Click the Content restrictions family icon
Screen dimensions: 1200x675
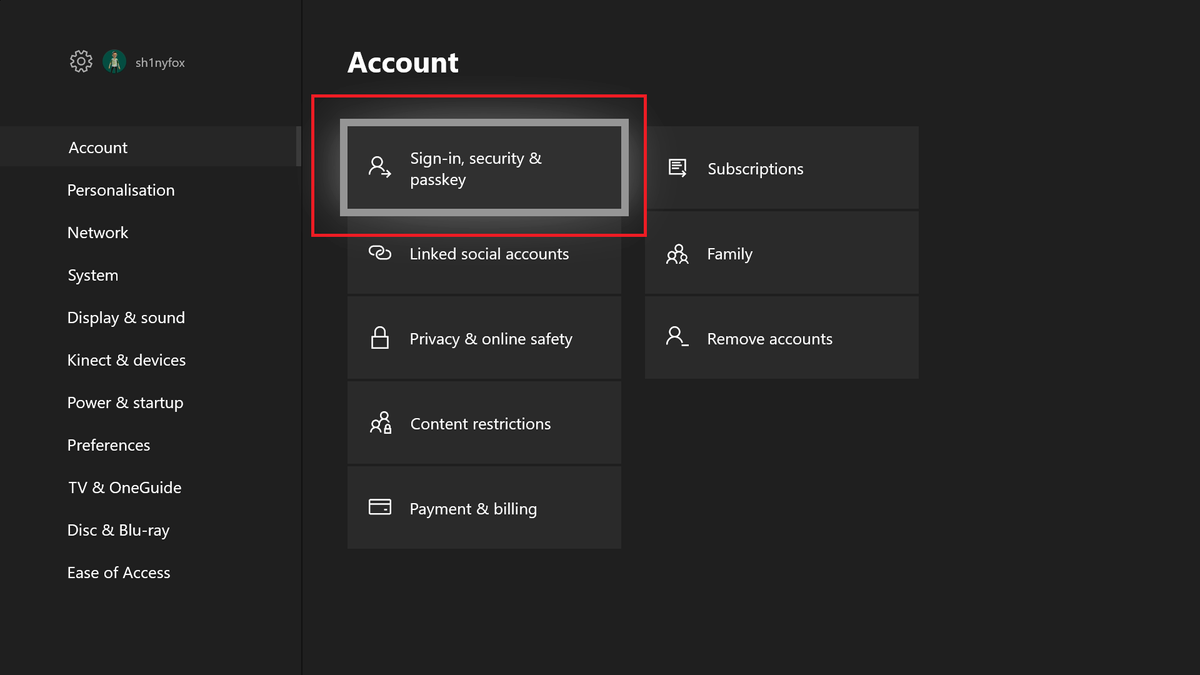[x=380, y=422]
